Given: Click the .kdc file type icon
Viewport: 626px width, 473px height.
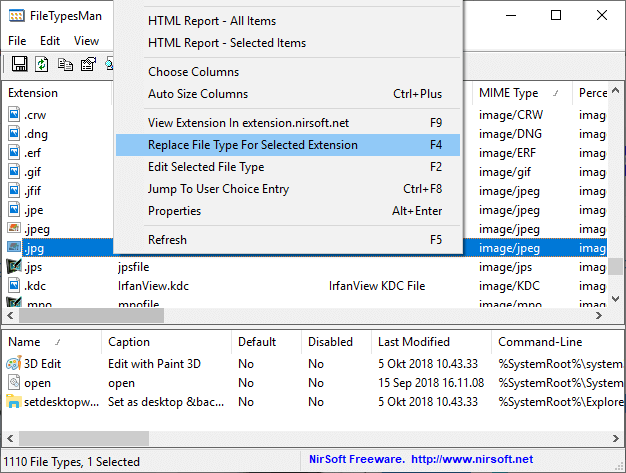Looking at the screenshot, I should click(14, 285).
